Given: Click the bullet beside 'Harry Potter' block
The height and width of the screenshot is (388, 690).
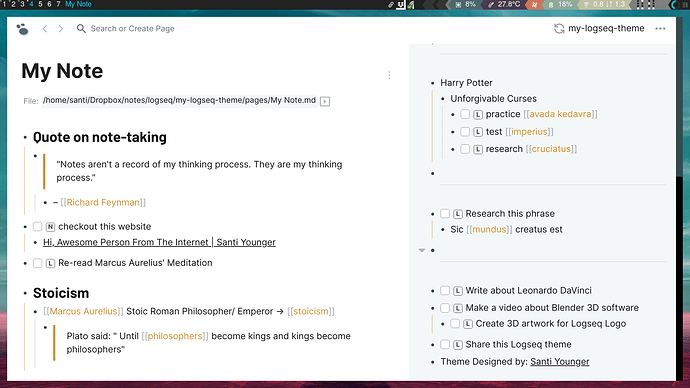Looking at the screenshot, I should tap(433, 83).
